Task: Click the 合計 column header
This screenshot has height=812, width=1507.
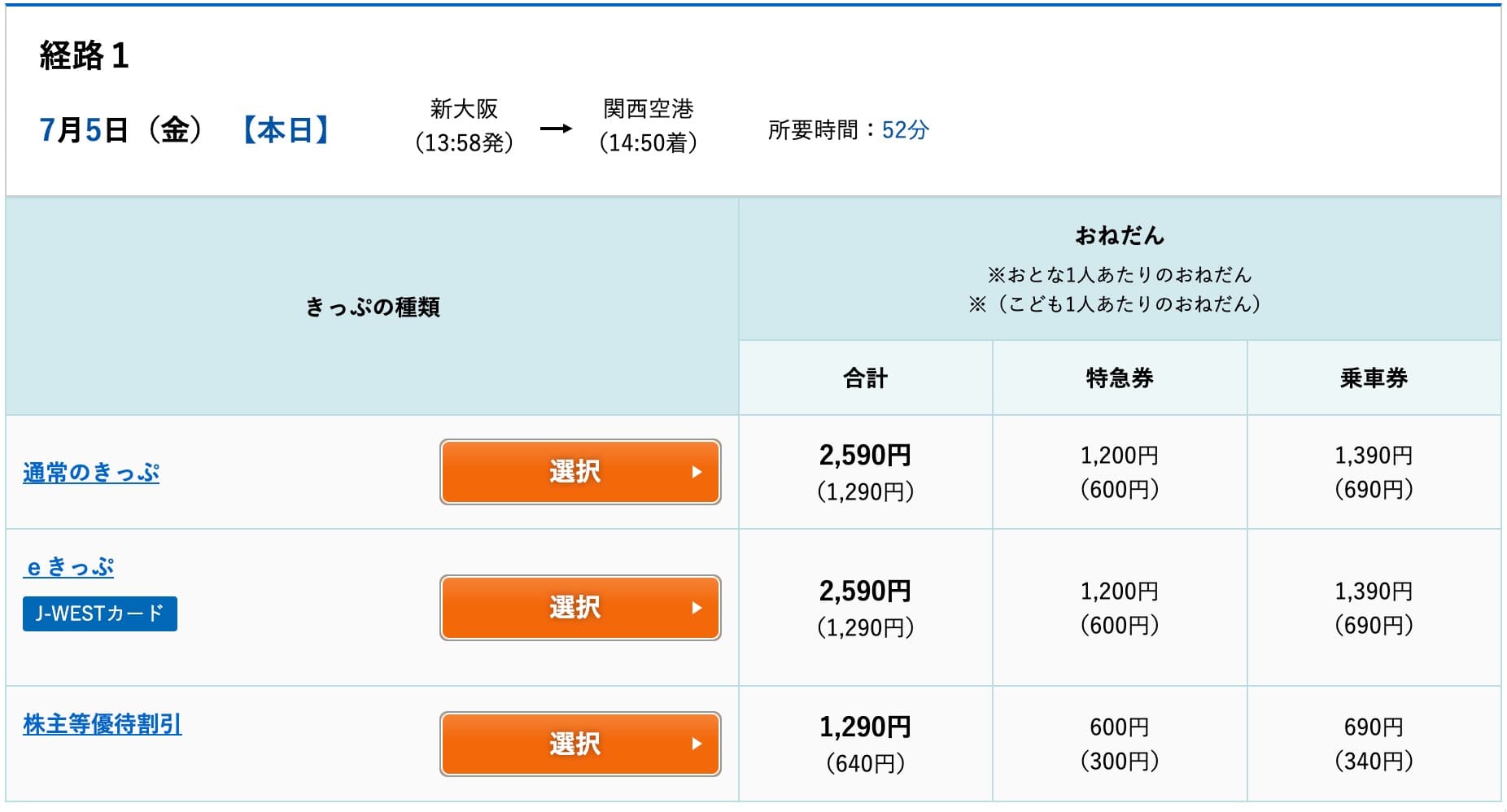Action: pyautogui.click(x=866, y=378)
